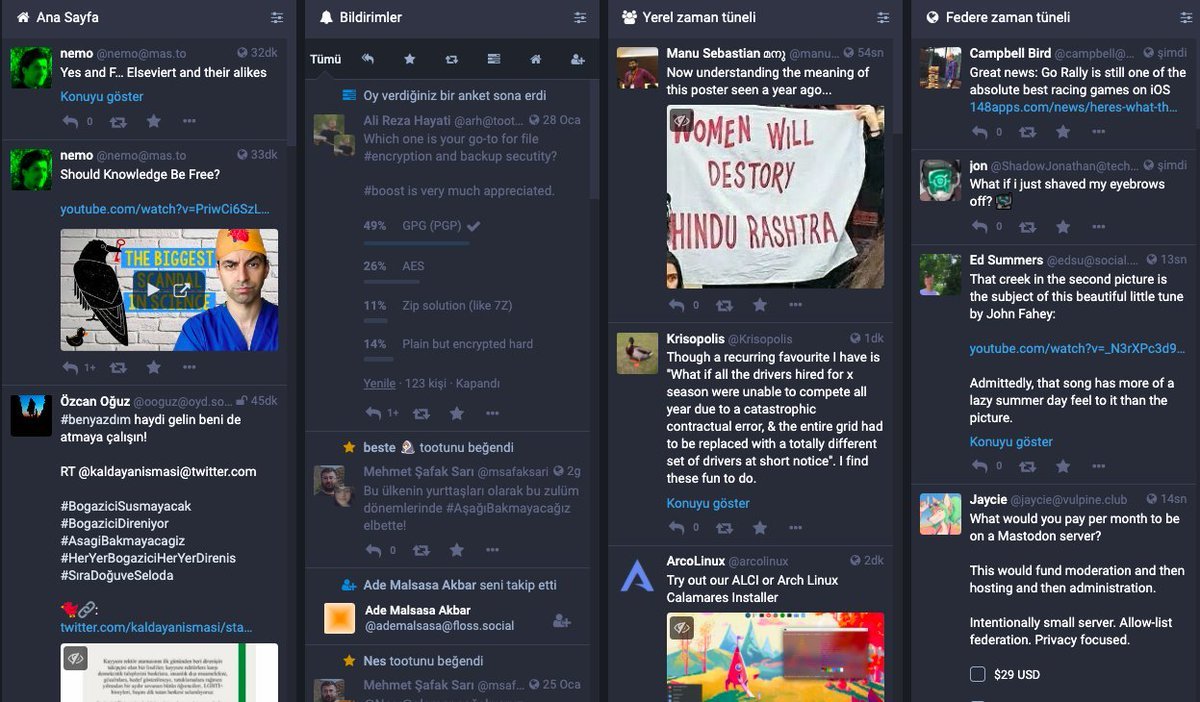The image size is (1200, 702).
Task: Open more menu on nemo's Elsevier post
Action: tap(189, 121)
